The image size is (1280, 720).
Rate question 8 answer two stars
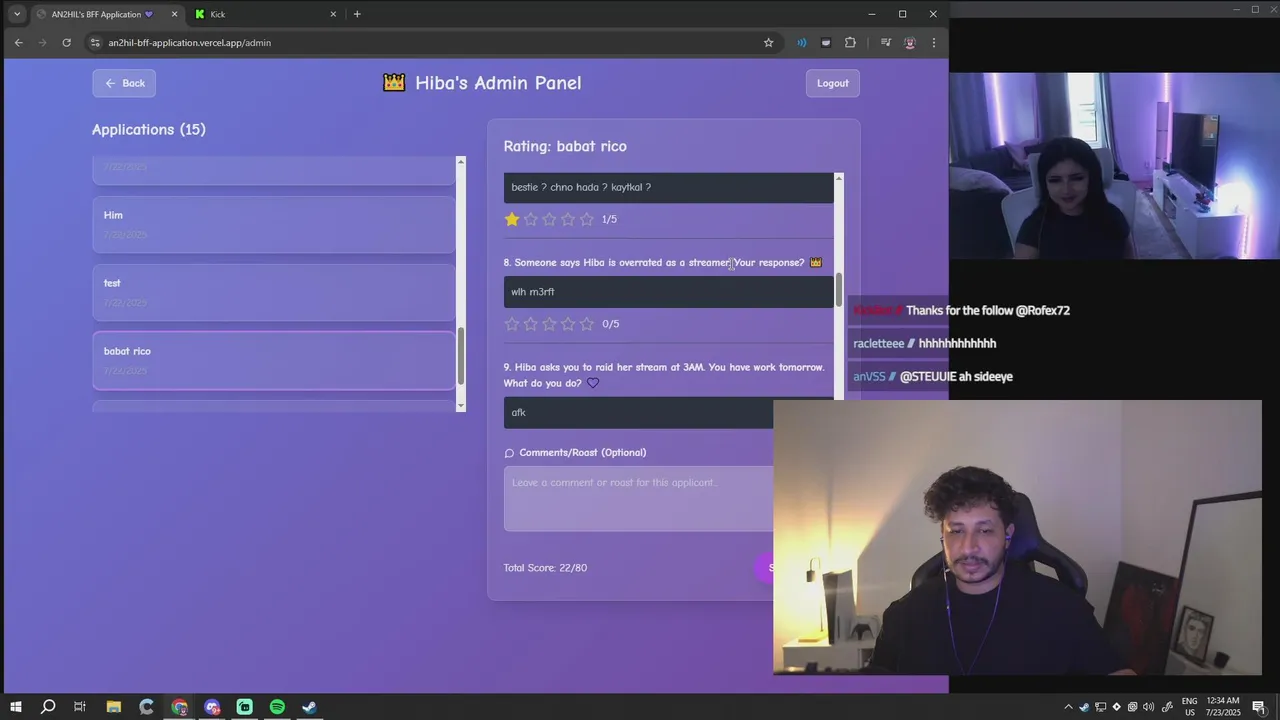coord(531,324)
